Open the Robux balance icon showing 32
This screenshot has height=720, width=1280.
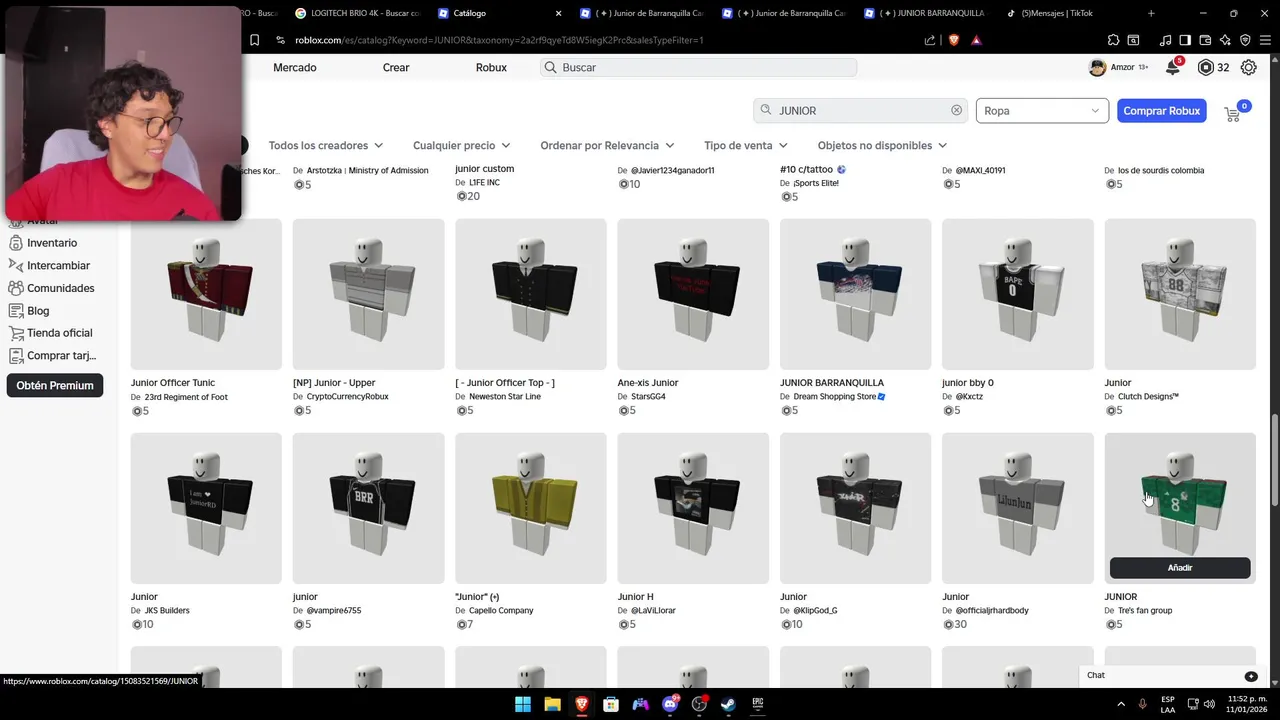pos(1206,67)
